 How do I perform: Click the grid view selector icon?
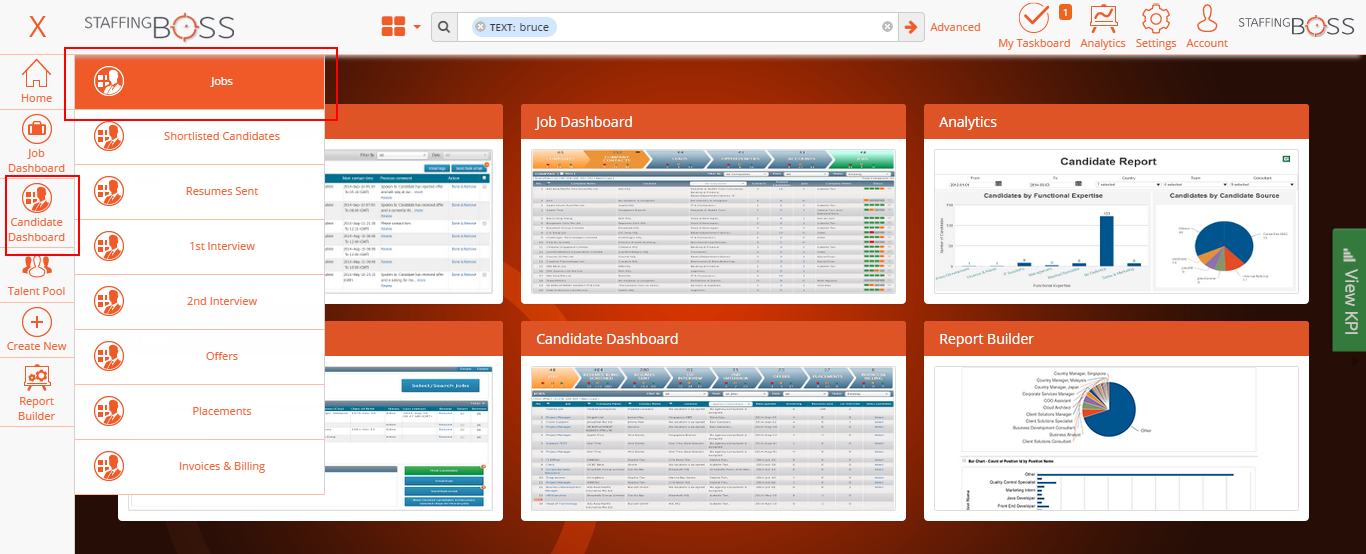point(393,27)
